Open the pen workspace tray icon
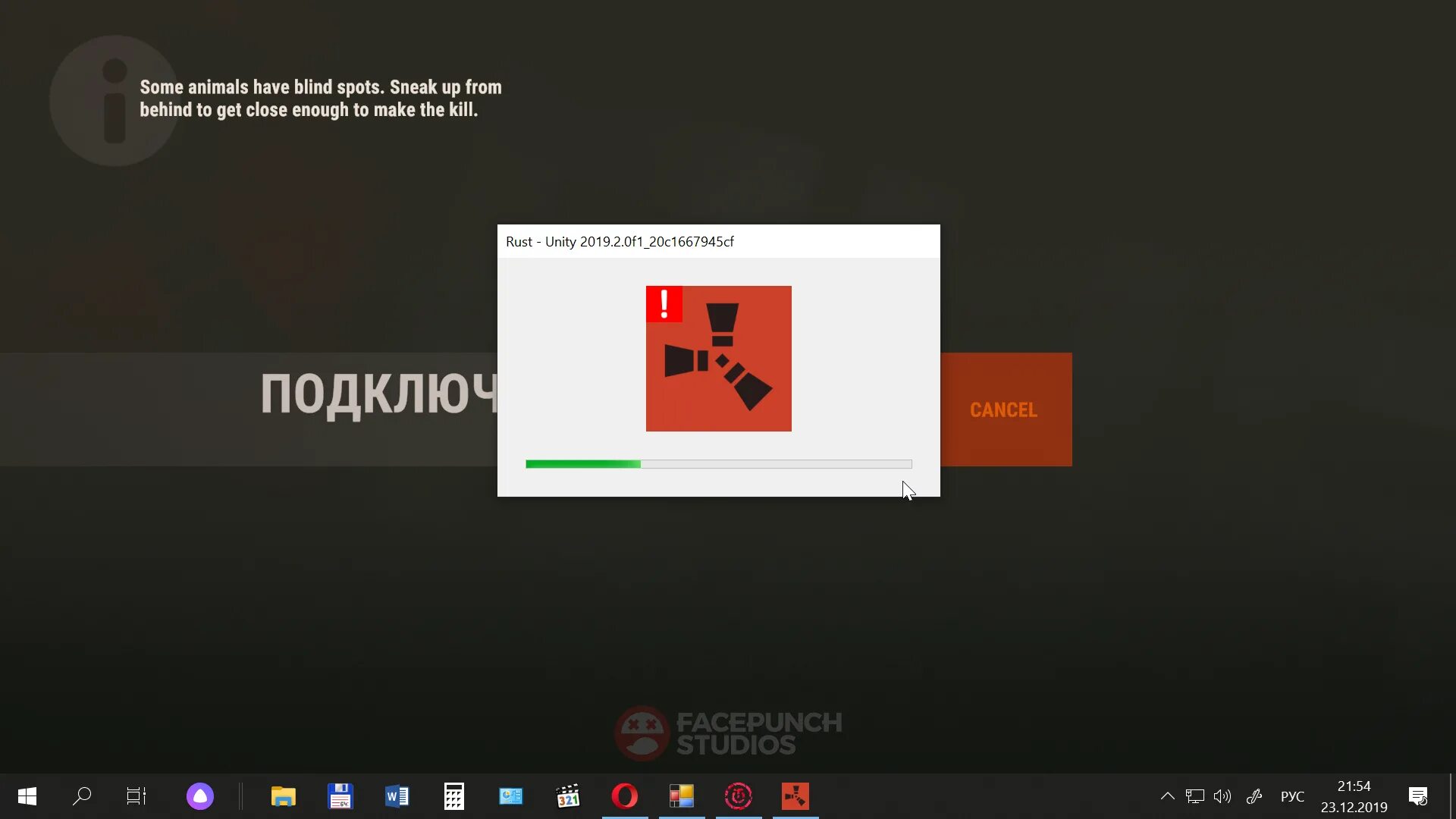This screenshot has height=819, width=1456. (x=1254, y=796)
